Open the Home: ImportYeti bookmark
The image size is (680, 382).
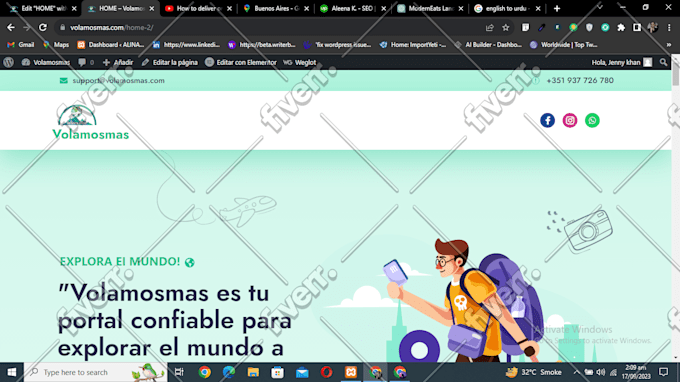coord(413,45)
